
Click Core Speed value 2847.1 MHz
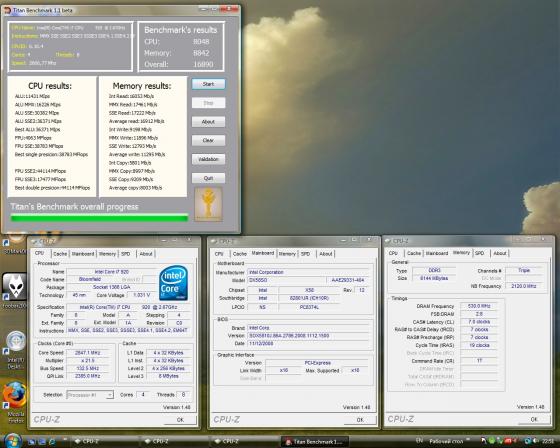[x=88, y=353]
